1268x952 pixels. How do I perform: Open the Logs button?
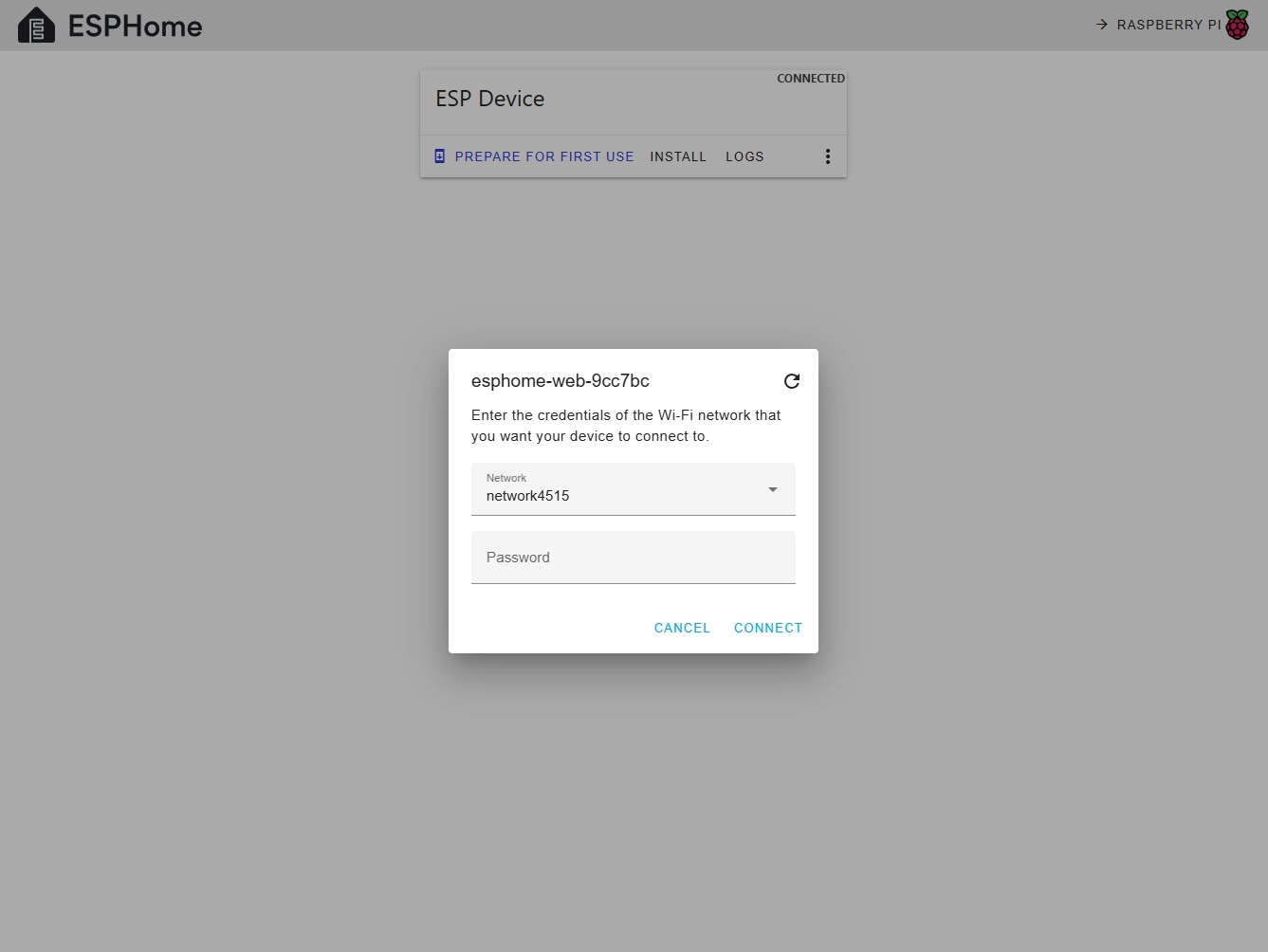point(744,156)
